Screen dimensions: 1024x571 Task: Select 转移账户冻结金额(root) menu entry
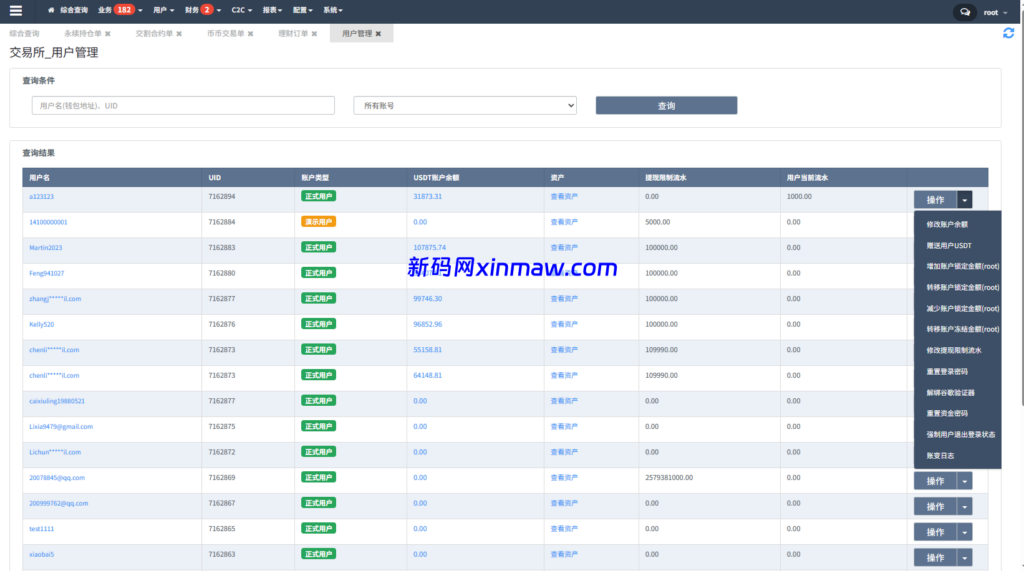pyautogui.click(x=963, y=329)
